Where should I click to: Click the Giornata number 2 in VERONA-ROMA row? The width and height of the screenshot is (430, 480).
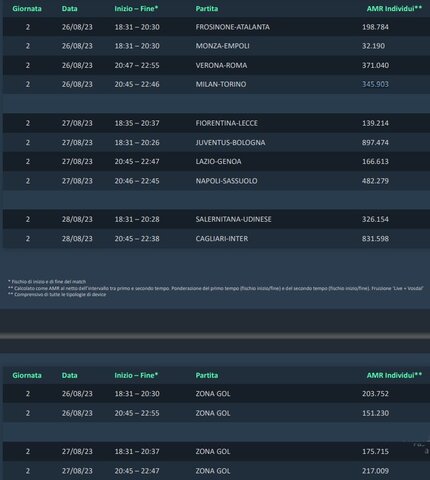pos(28,65)
